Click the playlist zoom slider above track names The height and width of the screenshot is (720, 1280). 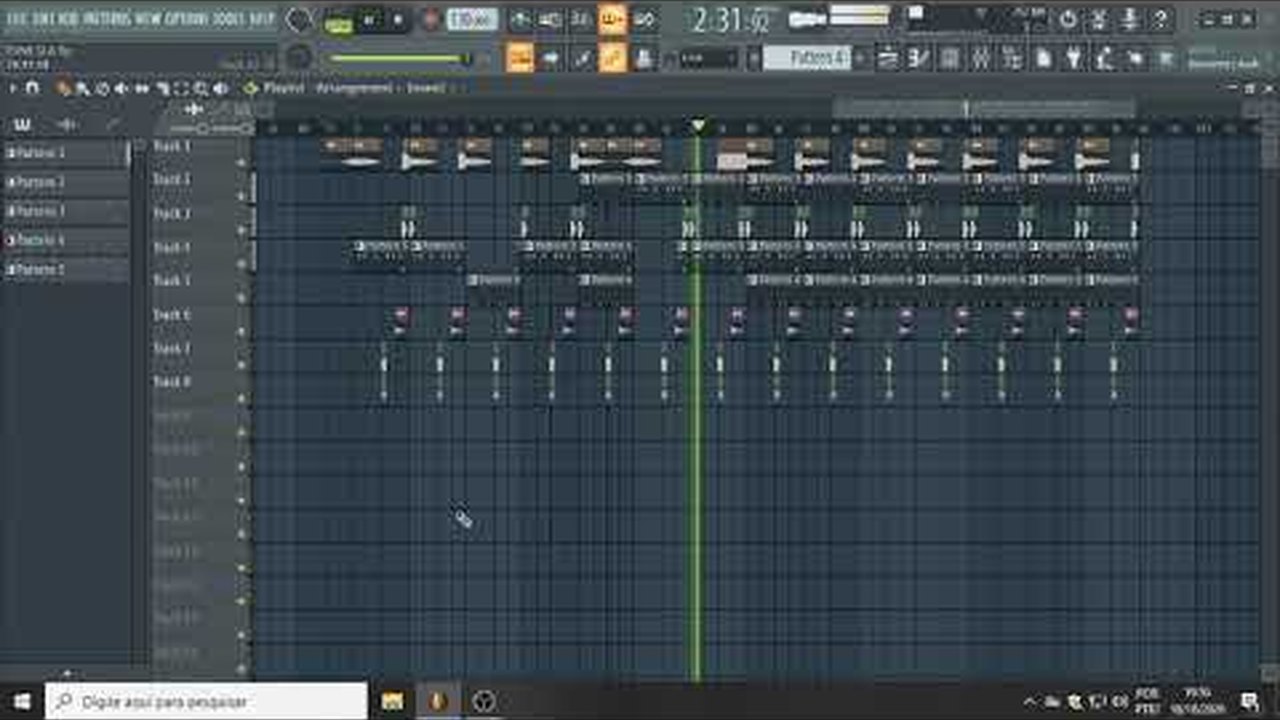tap(210, 128)
